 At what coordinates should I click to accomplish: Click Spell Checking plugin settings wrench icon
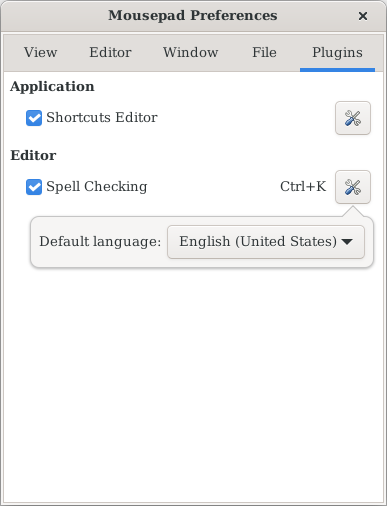(353, 187)
